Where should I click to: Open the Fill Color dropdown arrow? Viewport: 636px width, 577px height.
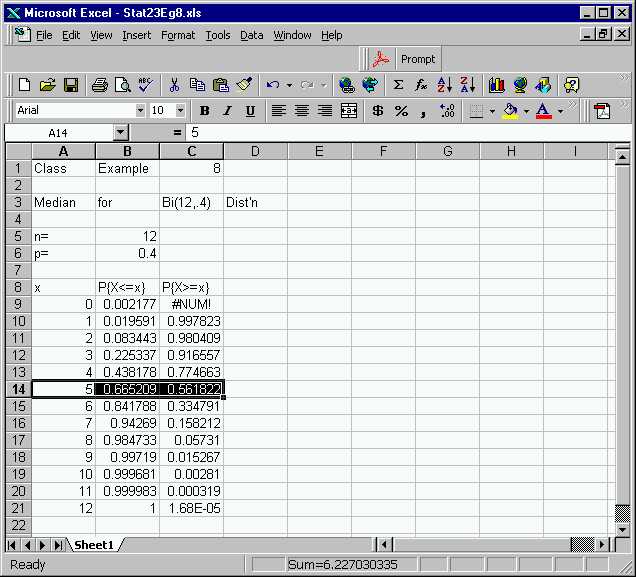pos(526,111)
